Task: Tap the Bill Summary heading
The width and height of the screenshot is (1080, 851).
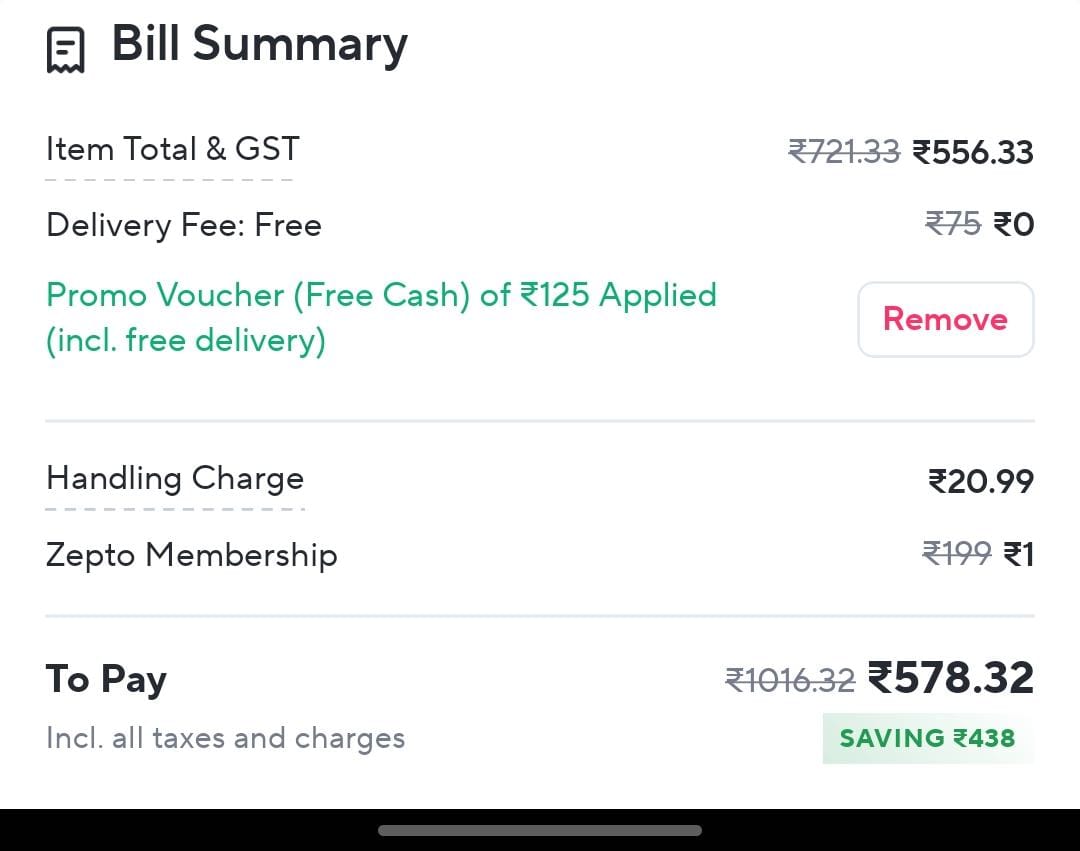Action: coord(259,45)
